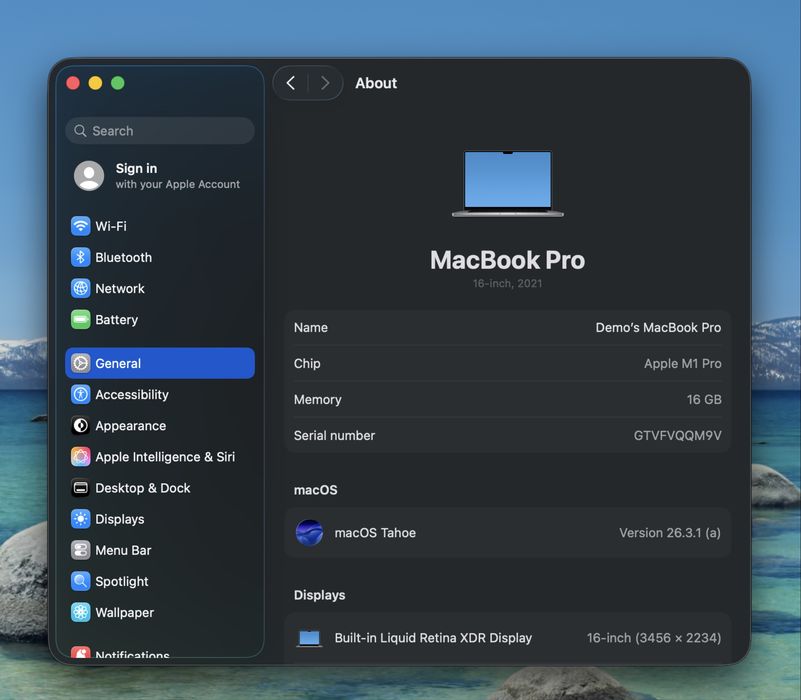Click the Spotlight magnifier icon
This screenshot has width=801, height=700.
pos(80,581)
